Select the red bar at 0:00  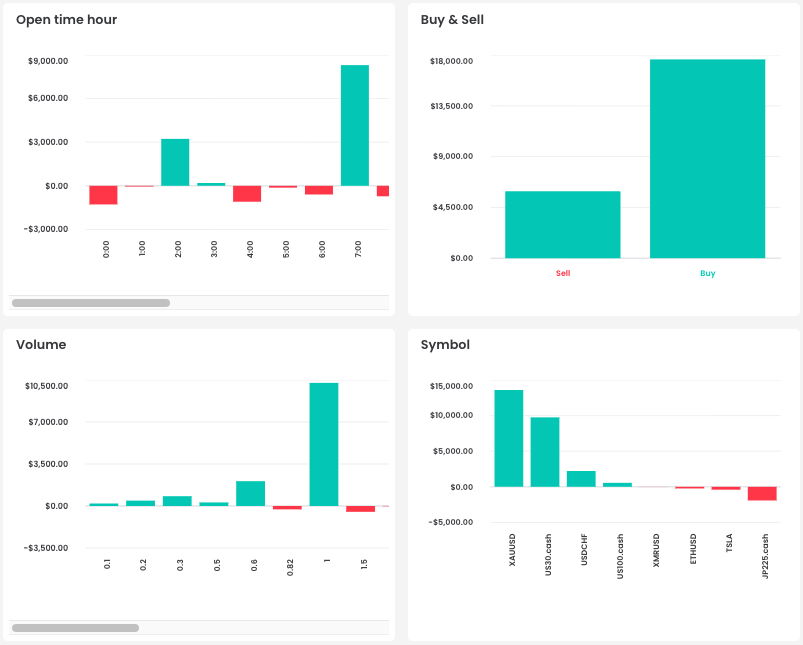pos(106,196)
